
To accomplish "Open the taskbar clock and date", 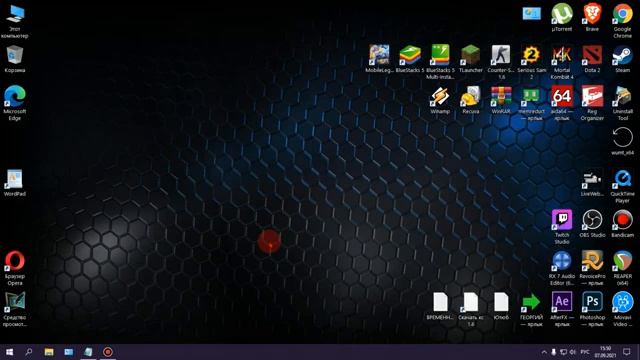I will [x=605, y=352].
